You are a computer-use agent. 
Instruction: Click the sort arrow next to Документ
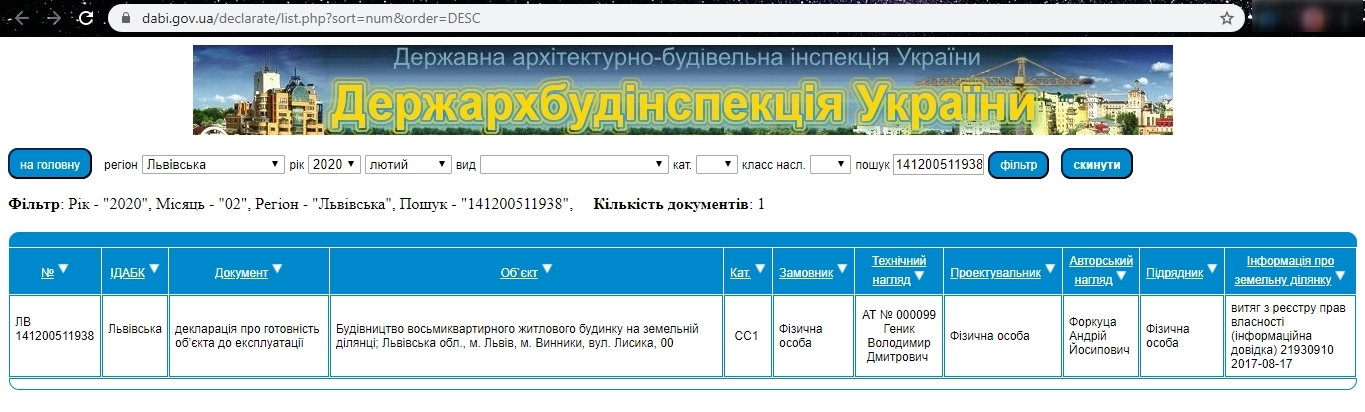coord(277,268)
